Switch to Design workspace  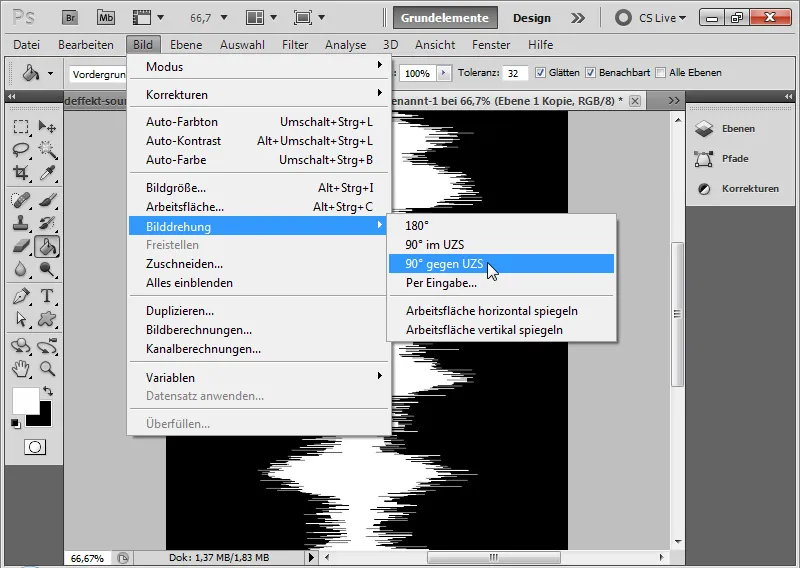click(532, 18)
